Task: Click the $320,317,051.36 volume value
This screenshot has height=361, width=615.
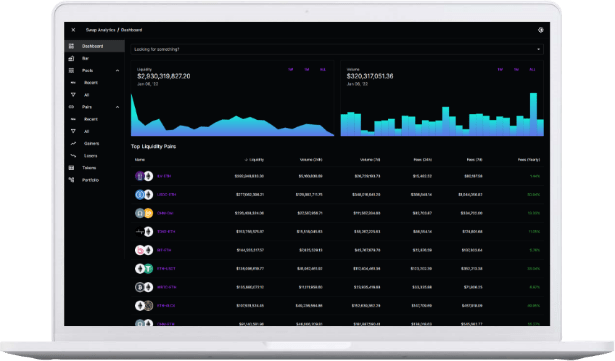Action: (370, 76)
